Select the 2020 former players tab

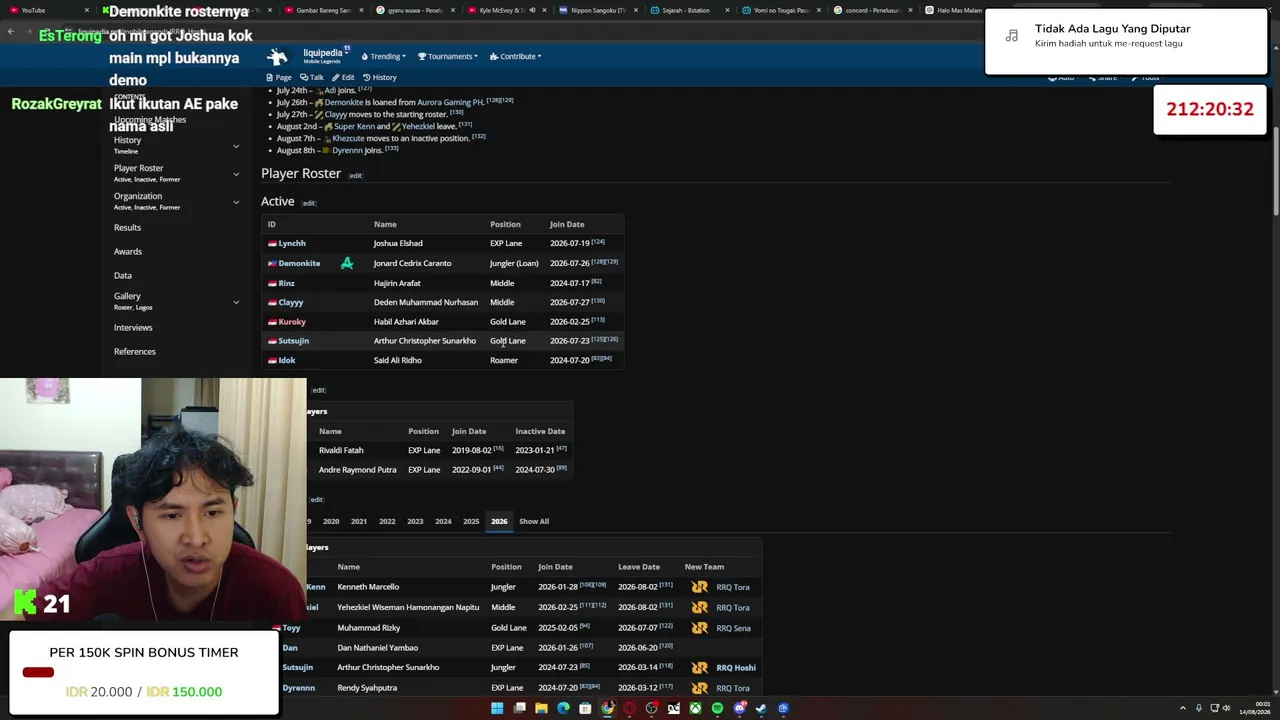[x=331, y=521]
